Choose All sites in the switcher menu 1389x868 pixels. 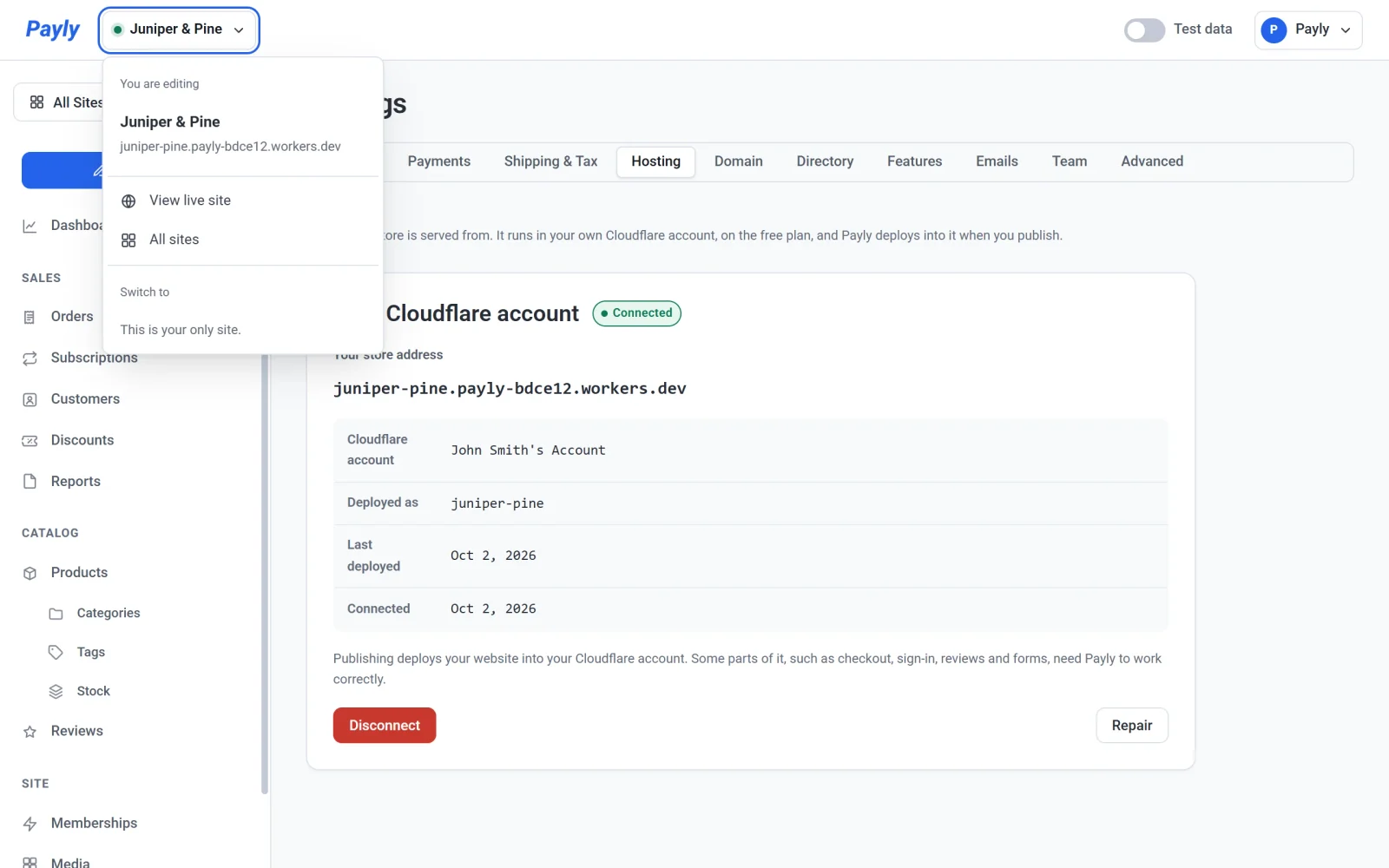243,240
